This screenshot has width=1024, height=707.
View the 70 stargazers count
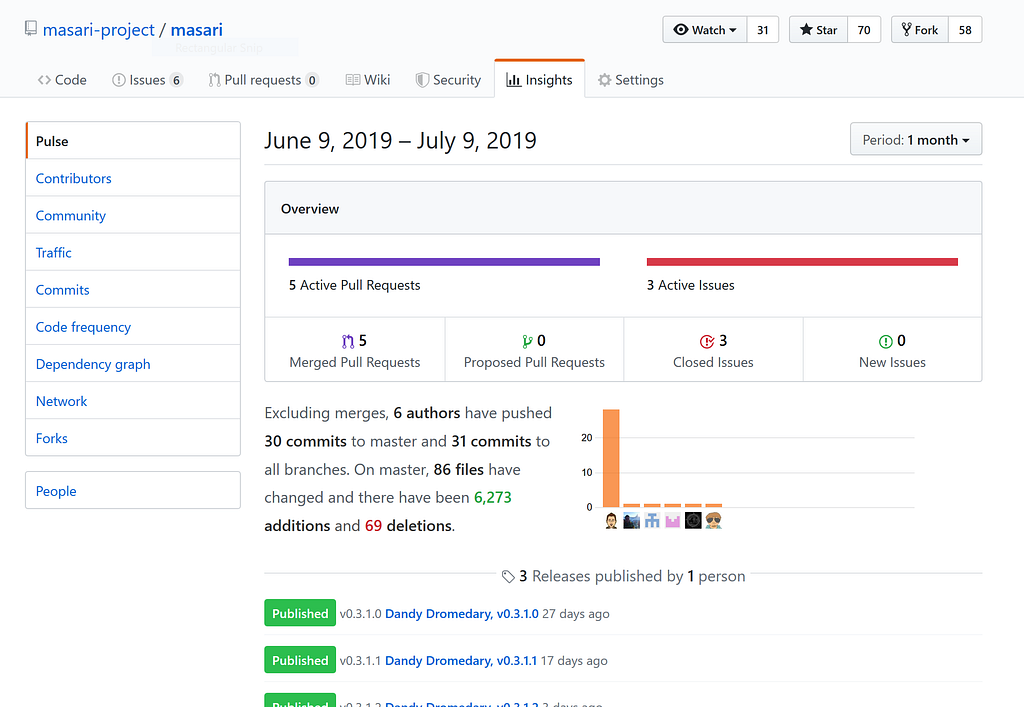tap(864, 29)
